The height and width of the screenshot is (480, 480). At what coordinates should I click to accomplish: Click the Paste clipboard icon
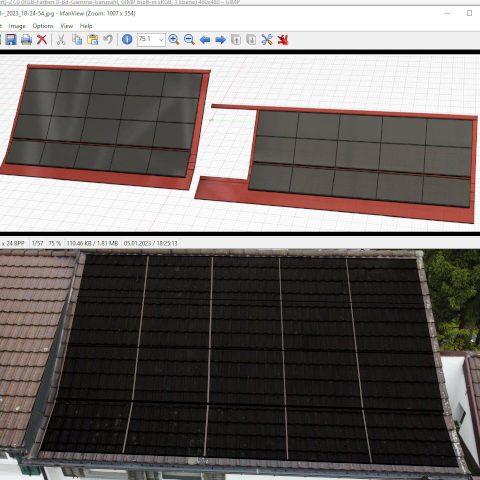point(93,40)
